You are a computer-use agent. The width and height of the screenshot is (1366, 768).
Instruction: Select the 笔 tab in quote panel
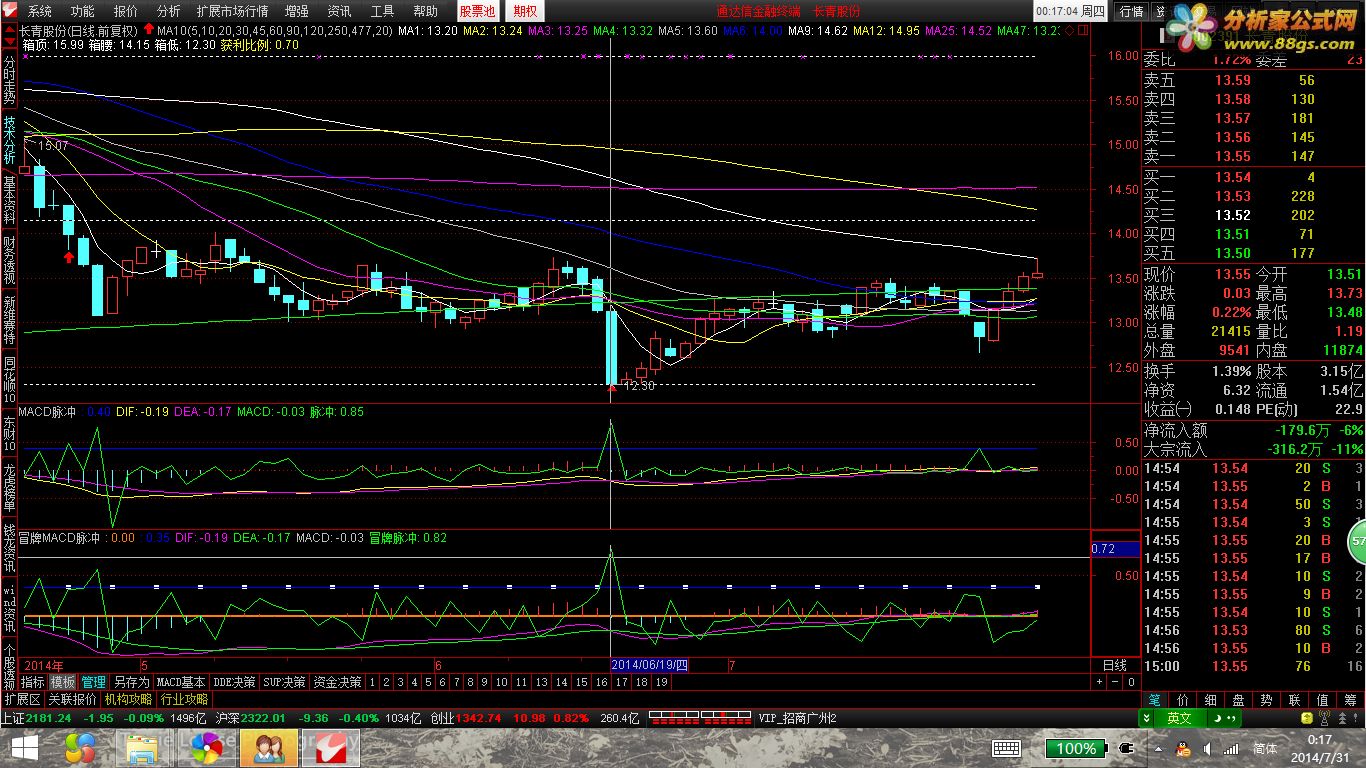pyautogui.click(x=1155, y=700)
